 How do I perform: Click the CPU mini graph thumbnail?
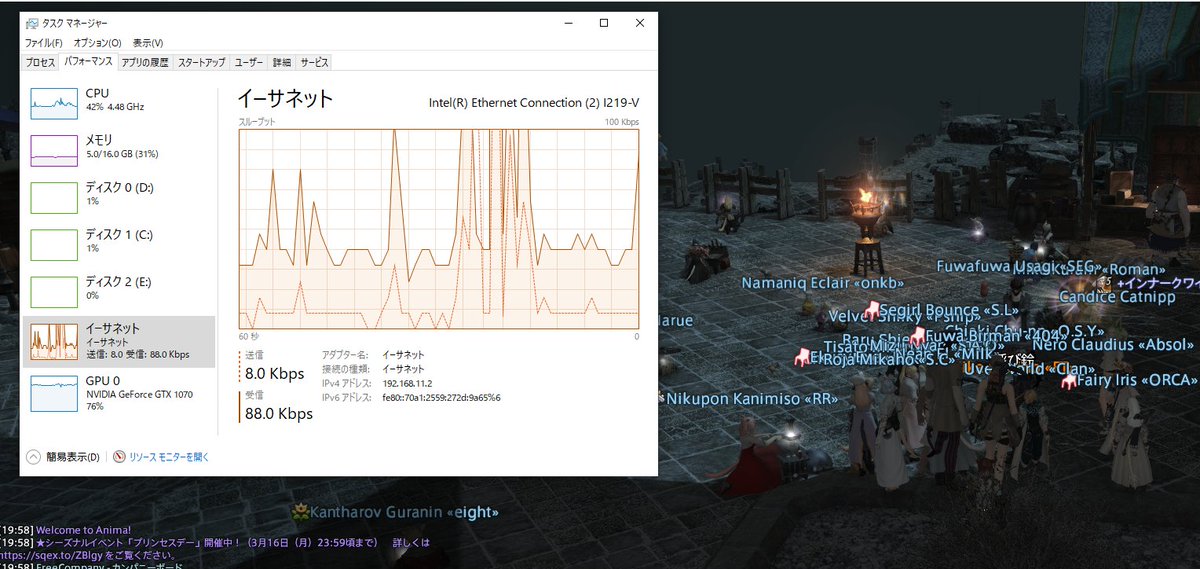point(54,103)
